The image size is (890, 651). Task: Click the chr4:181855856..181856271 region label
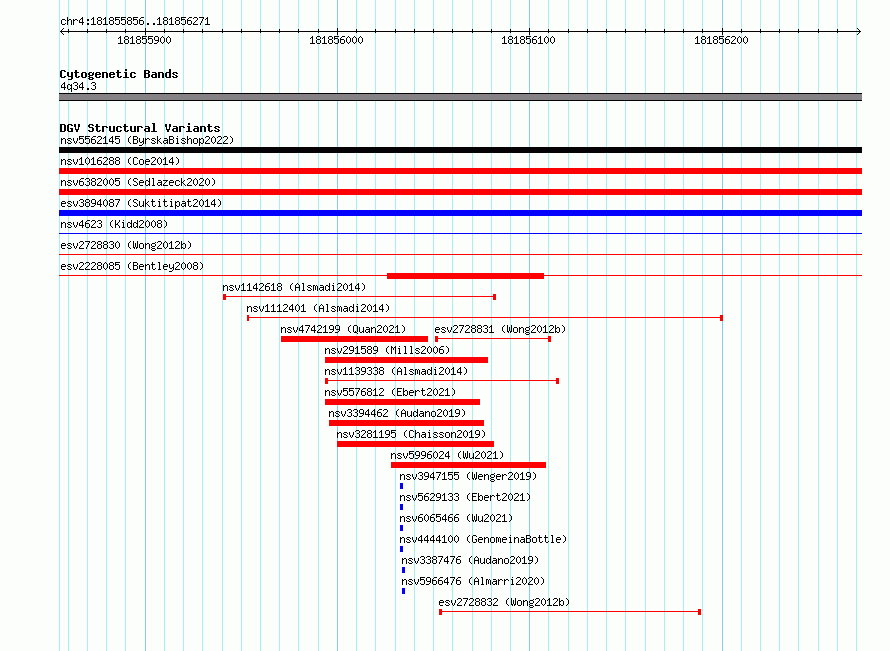[x=135, y=22]
